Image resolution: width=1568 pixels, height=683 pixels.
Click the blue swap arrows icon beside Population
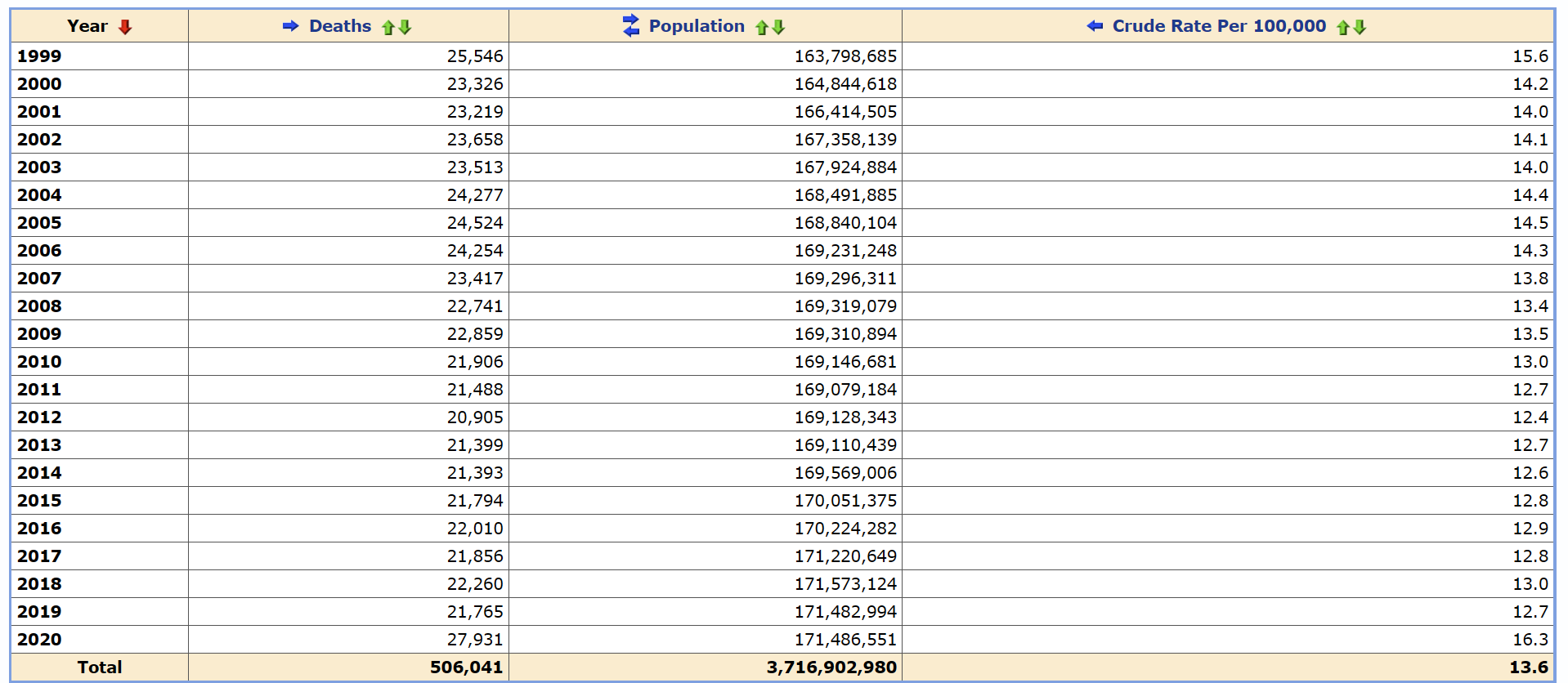631,25
